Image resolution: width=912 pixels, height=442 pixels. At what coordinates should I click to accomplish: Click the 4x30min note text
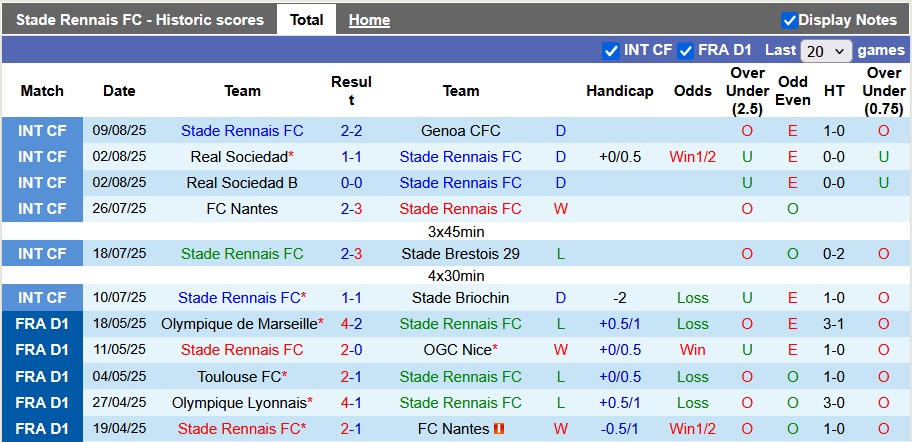[456, 276]
